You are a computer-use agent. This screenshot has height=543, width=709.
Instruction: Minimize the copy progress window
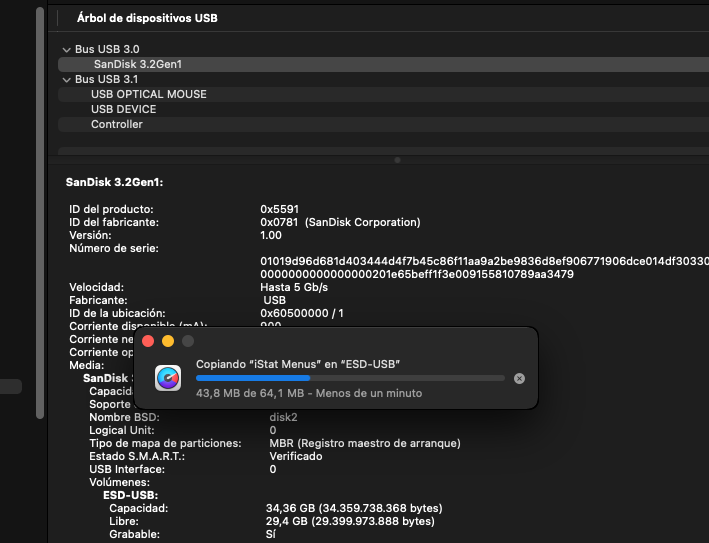pyautogui.click(x=168, y=341)
